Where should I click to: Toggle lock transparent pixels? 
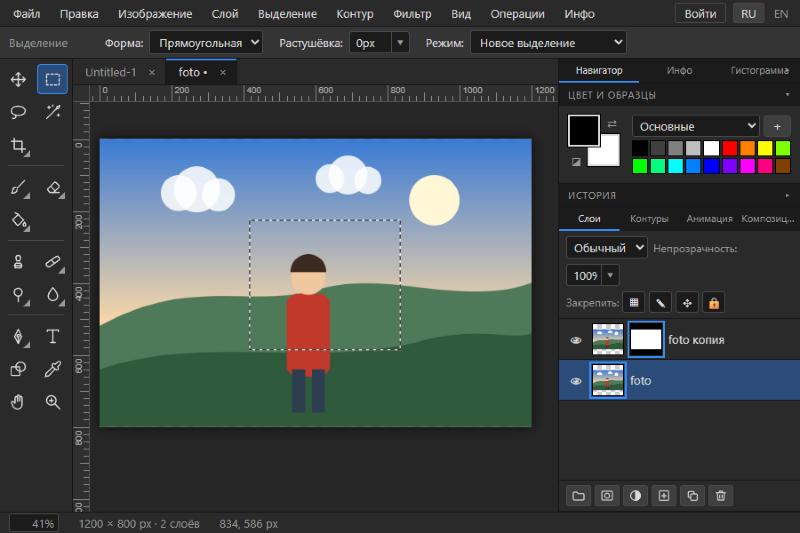pyautogui.click(x=634, y=303)
